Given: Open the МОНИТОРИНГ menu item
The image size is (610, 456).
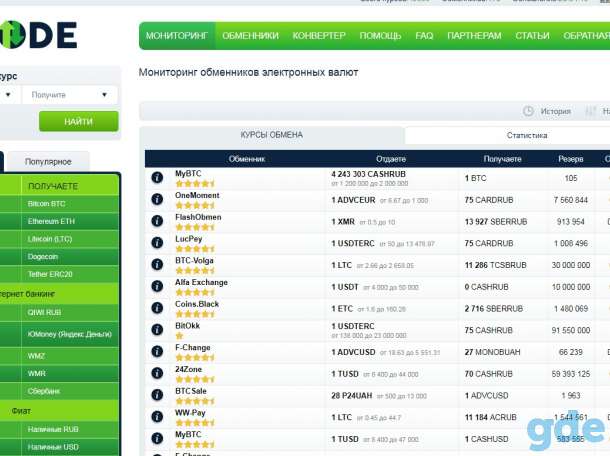Looking at the screenshot, I should tap(177, 36).
